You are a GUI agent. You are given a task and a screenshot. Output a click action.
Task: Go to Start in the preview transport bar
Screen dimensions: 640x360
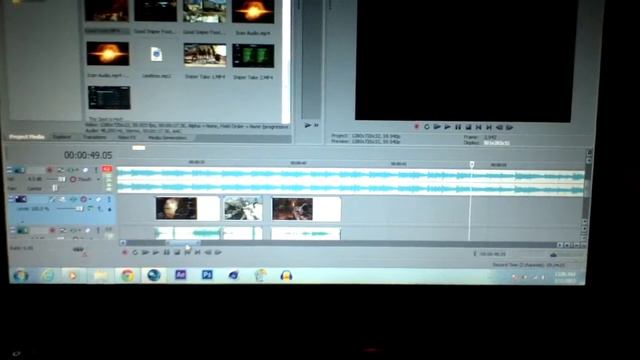[x=479, y=127]
